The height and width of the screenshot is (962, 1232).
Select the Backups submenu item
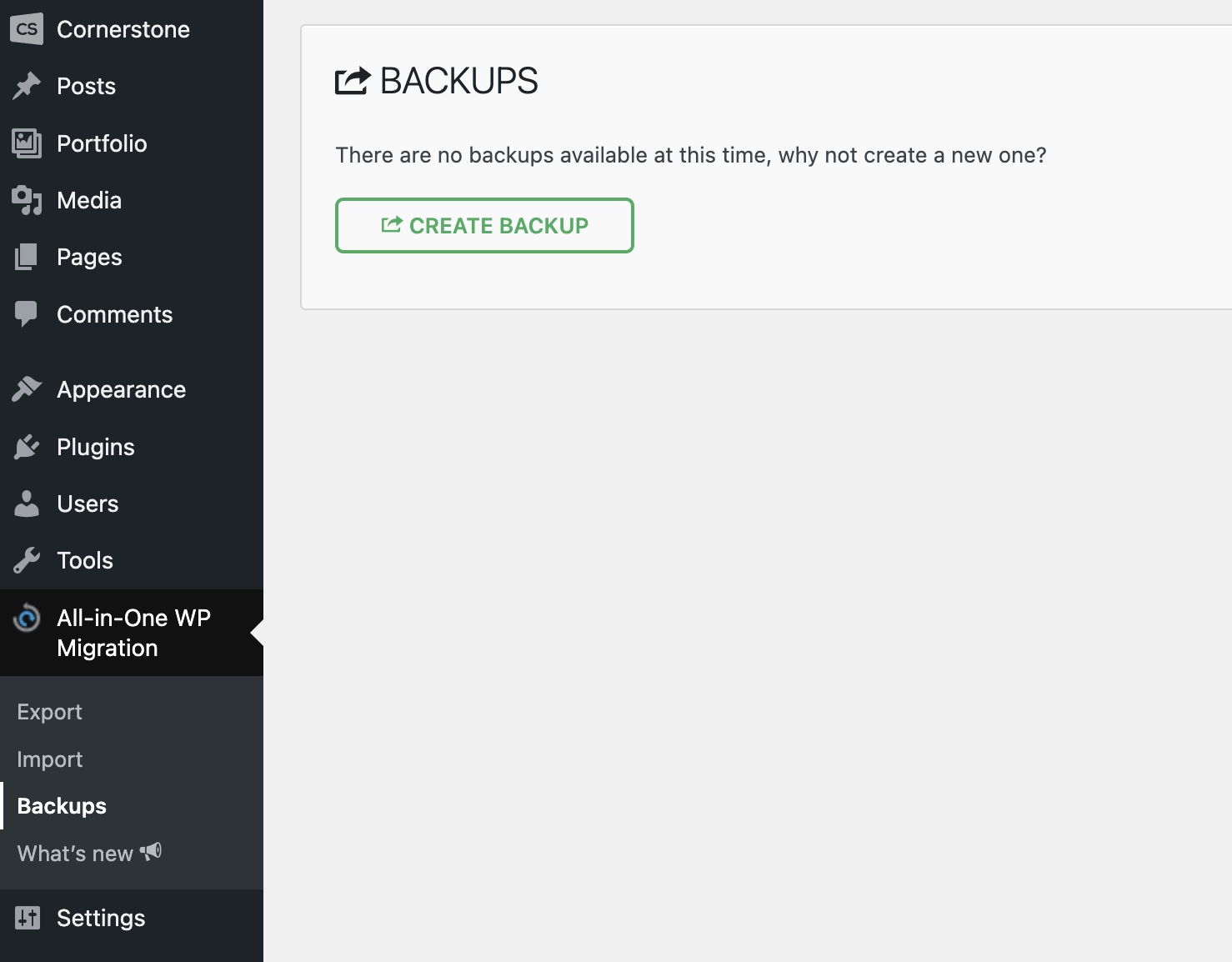(62, 806)
